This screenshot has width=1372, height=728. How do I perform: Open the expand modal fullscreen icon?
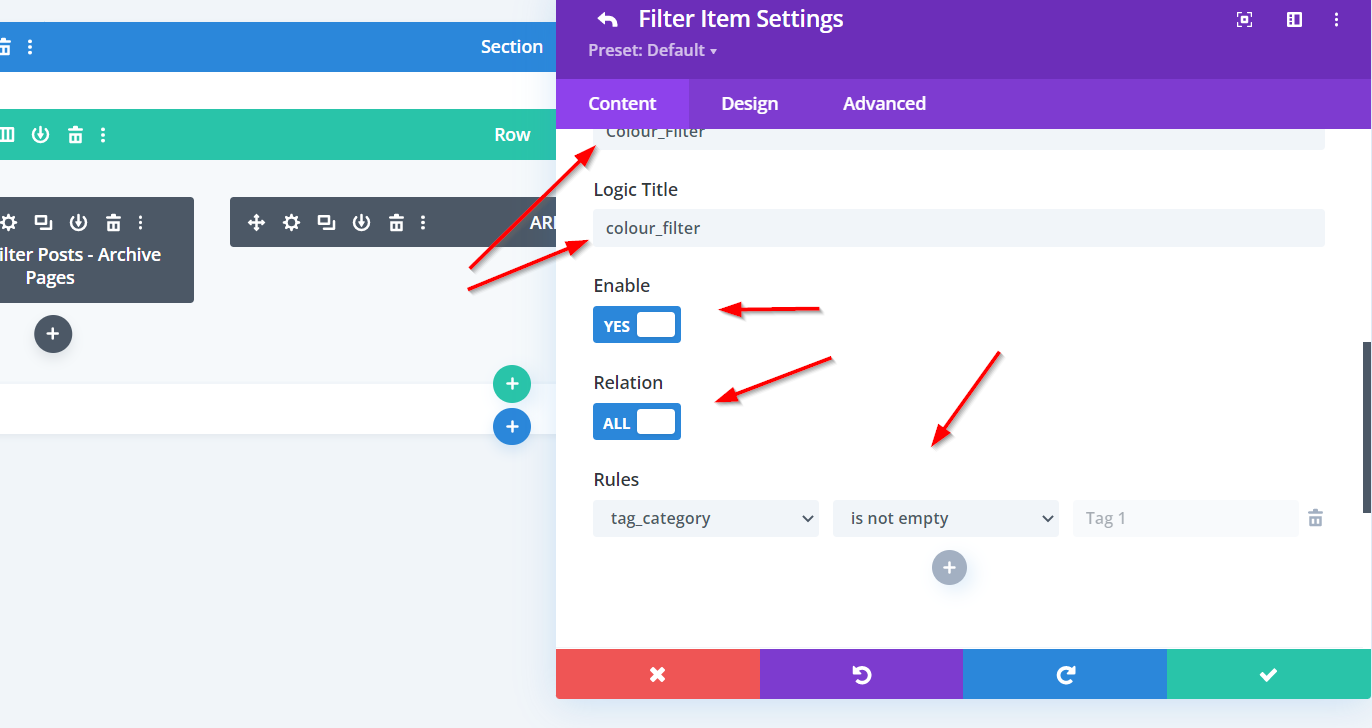click(1244, 19)
